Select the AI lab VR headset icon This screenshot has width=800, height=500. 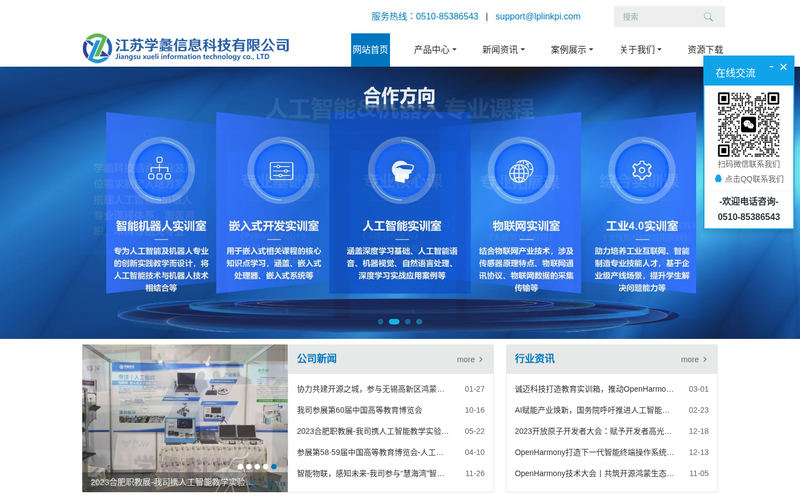(402, 170)
